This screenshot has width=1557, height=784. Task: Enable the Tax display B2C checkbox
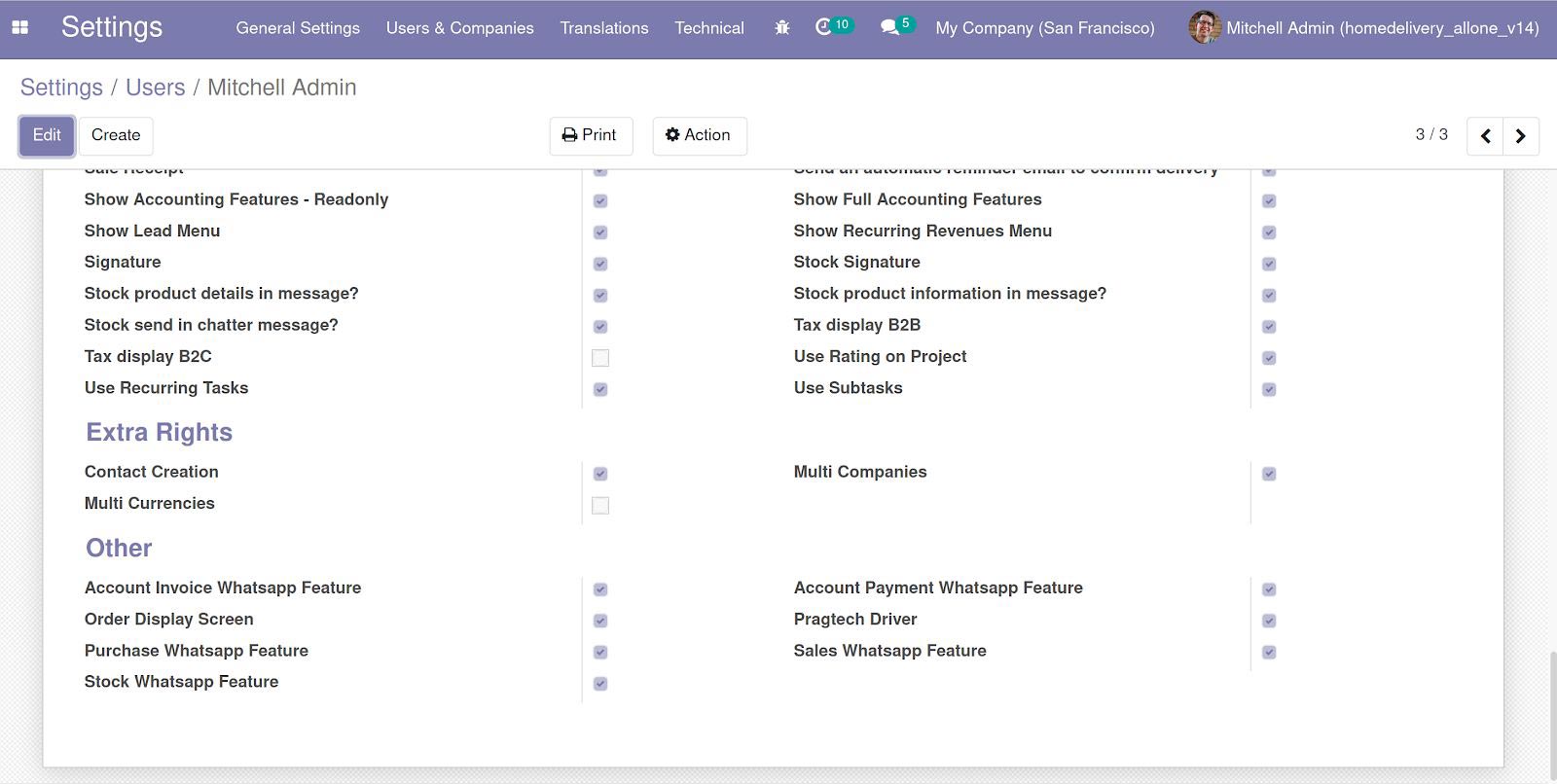tap(600, 358)
